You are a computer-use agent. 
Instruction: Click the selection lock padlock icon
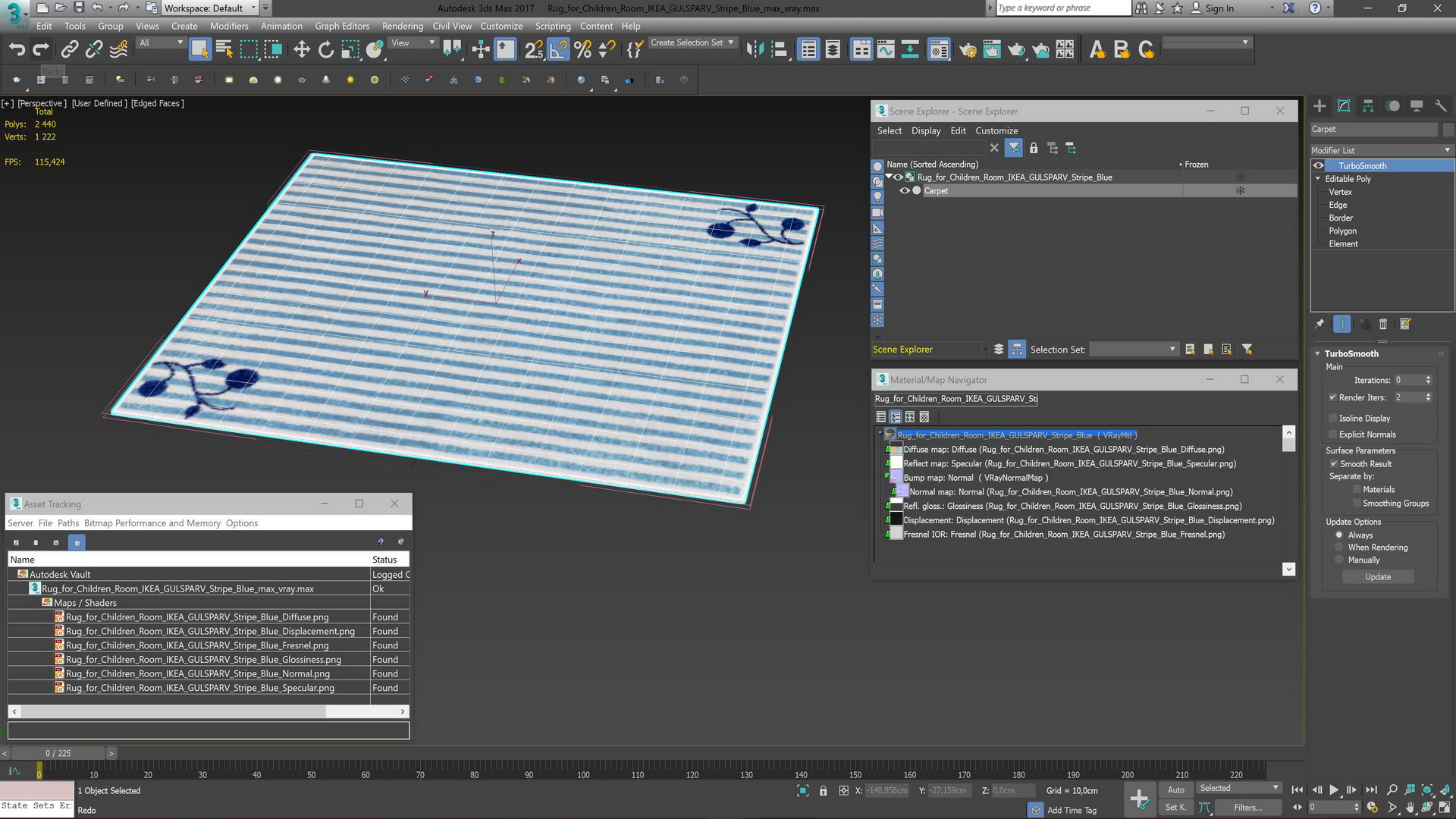(x=823, y=790)
